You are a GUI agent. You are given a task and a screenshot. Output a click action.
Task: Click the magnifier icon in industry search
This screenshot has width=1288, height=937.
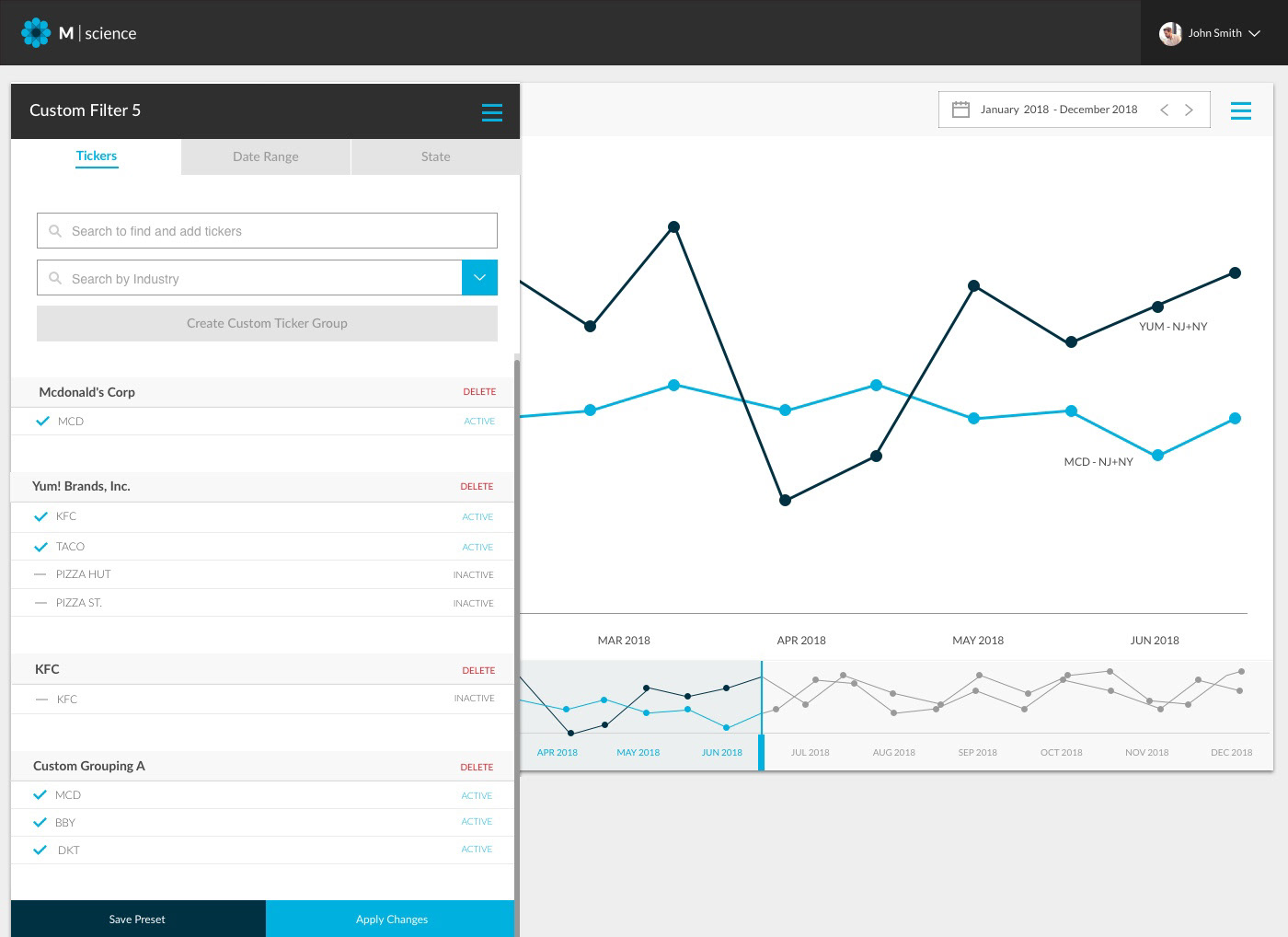[55, 278]
